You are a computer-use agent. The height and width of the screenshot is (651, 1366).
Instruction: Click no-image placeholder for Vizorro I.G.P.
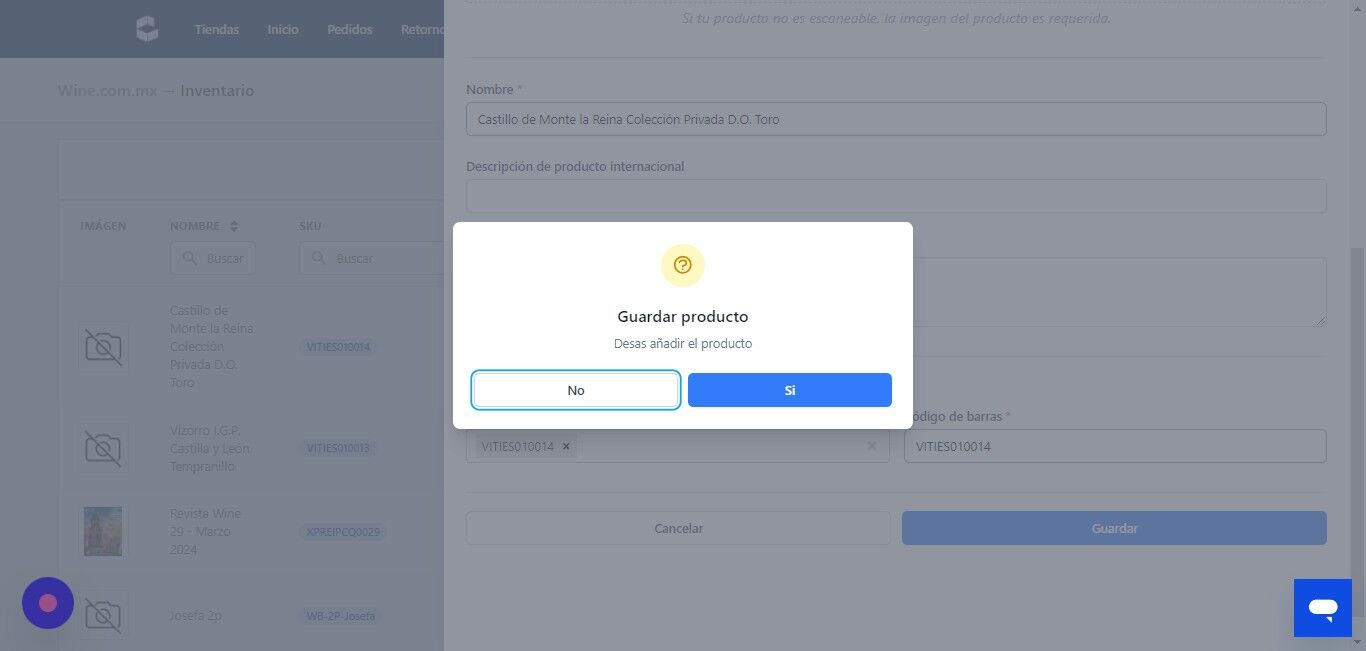tap(103, 448)
